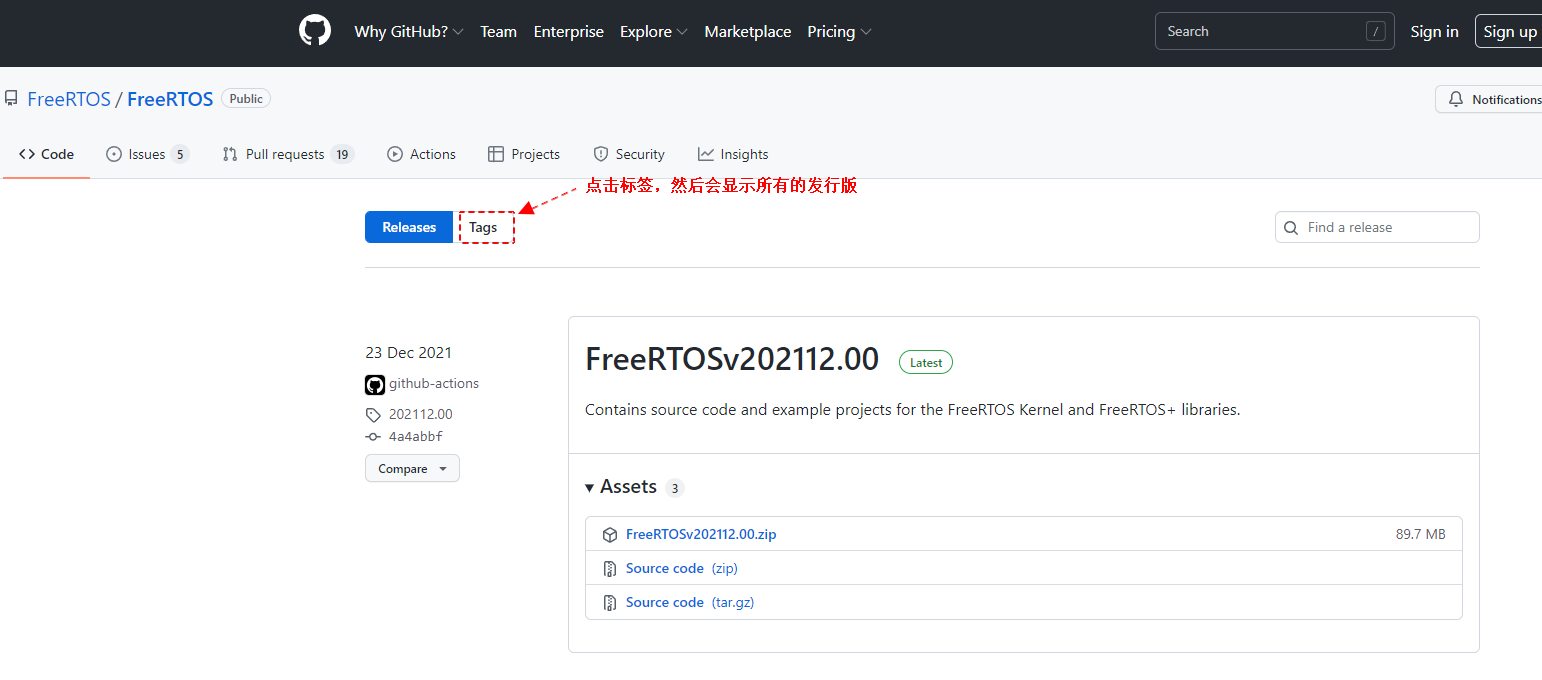Focus the Find a release field
The height and width of the screenshot is (680, 1542).
point(1377,227)
